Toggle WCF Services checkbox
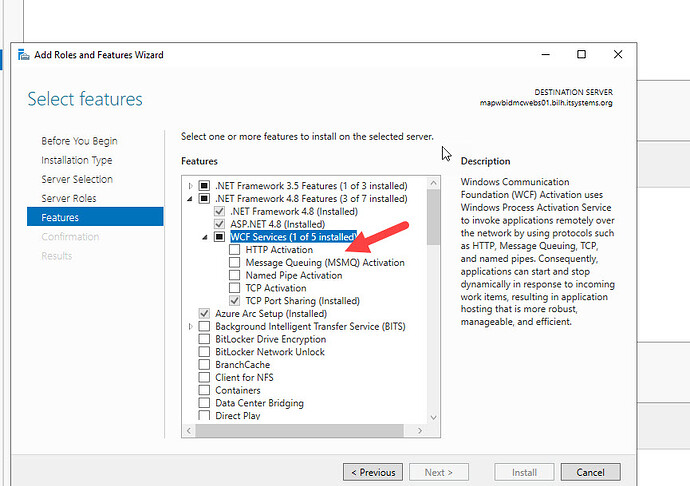 219,237
